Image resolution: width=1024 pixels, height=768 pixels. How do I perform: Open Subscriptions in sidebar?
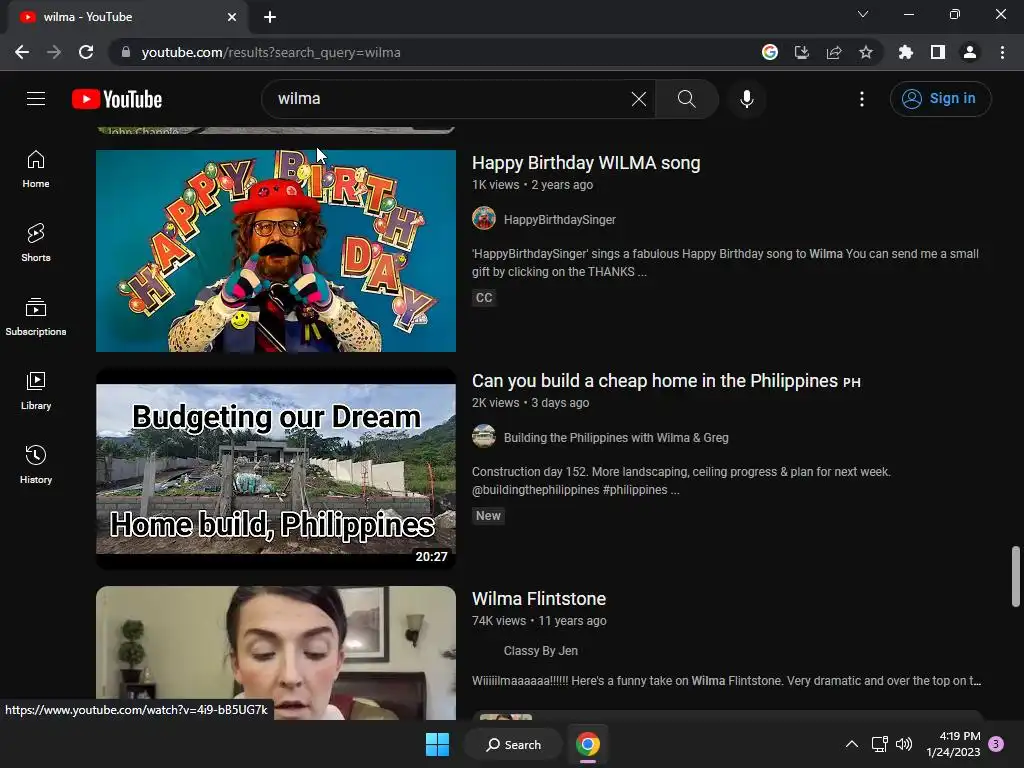pos(36,317)
